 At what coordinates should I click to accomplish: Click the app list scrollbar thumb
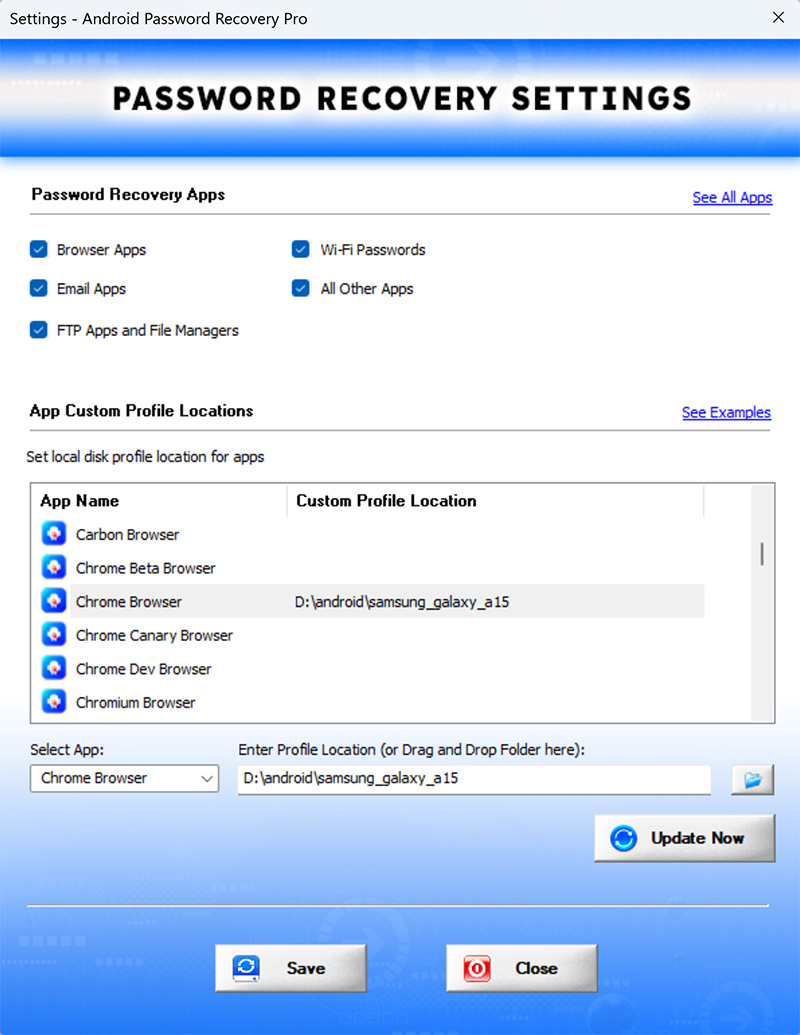click(762, 554)
